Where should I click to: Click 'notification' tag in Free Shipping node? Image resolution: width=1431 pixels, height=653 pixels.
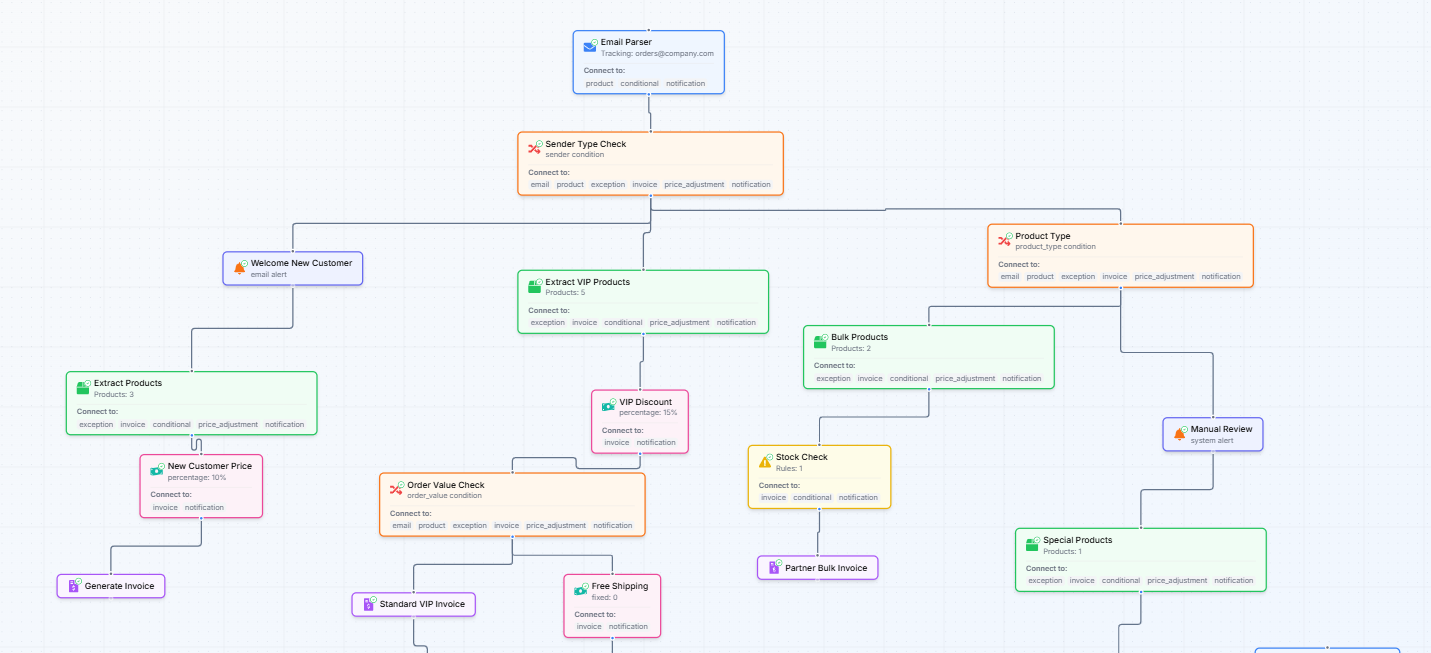click(628, 626)
